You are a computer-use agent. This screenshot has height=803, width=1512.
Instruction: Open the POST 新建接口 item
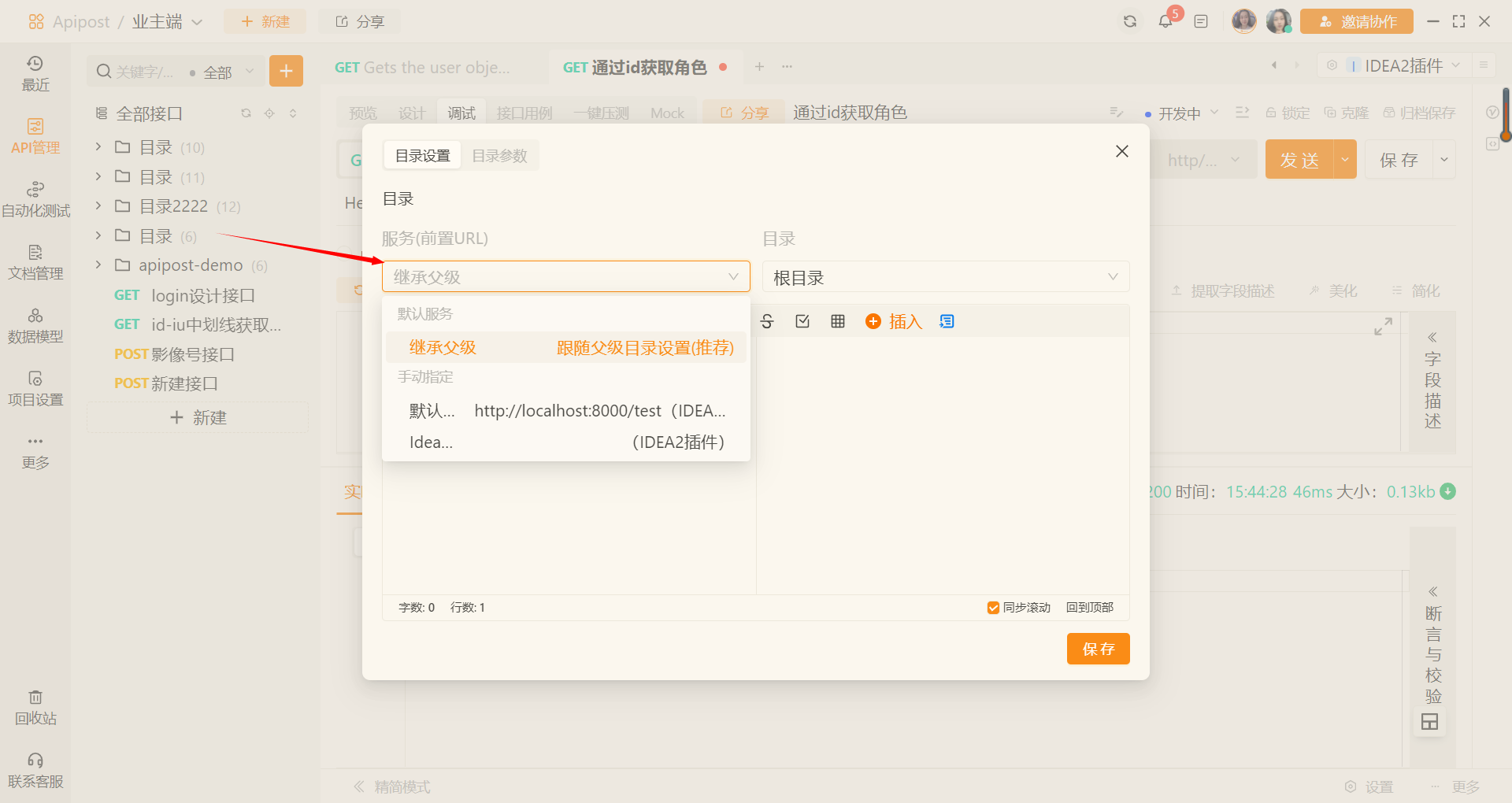tap(166, 383)
